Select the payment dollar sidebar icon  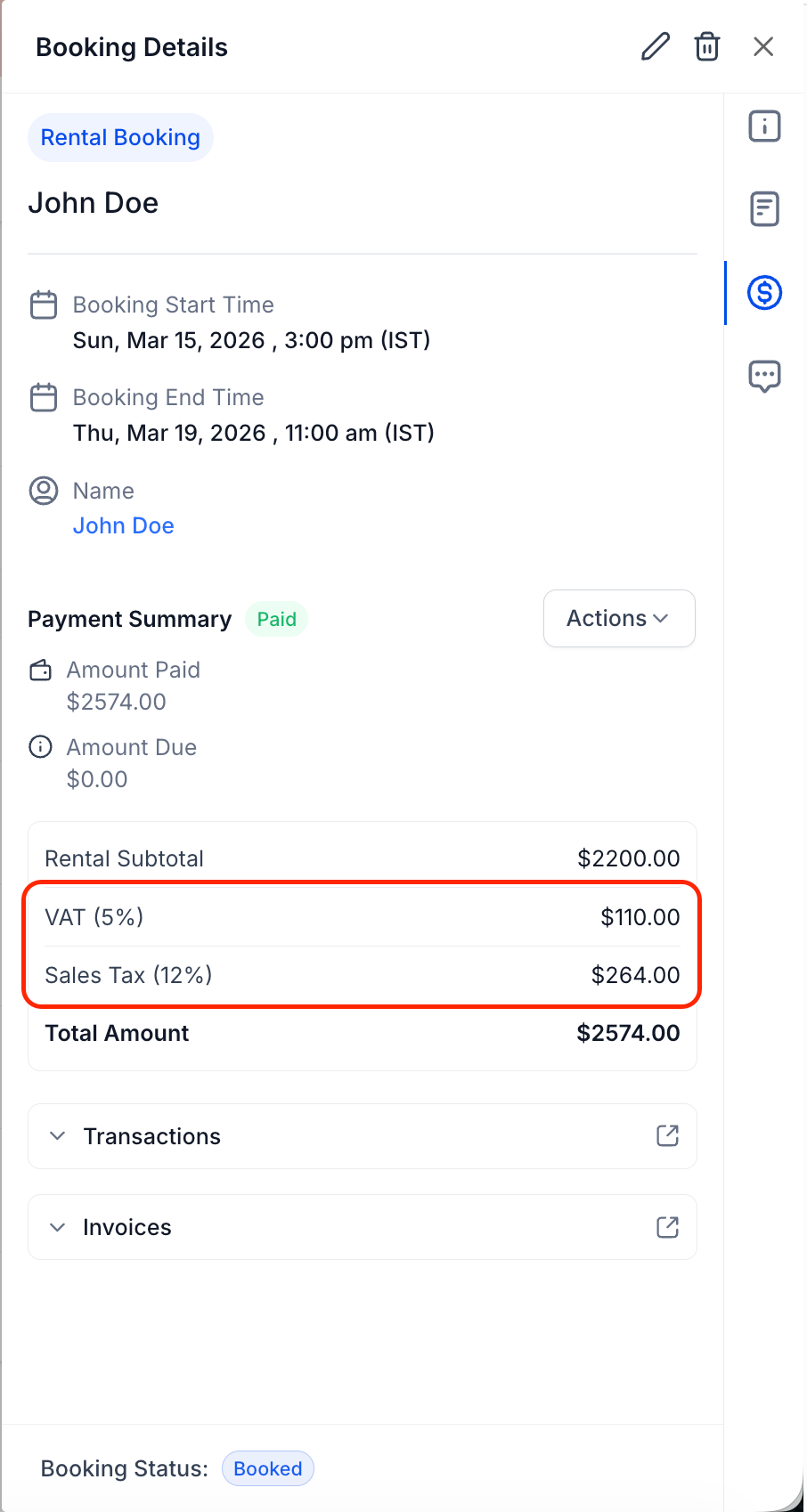click(764, 292)
